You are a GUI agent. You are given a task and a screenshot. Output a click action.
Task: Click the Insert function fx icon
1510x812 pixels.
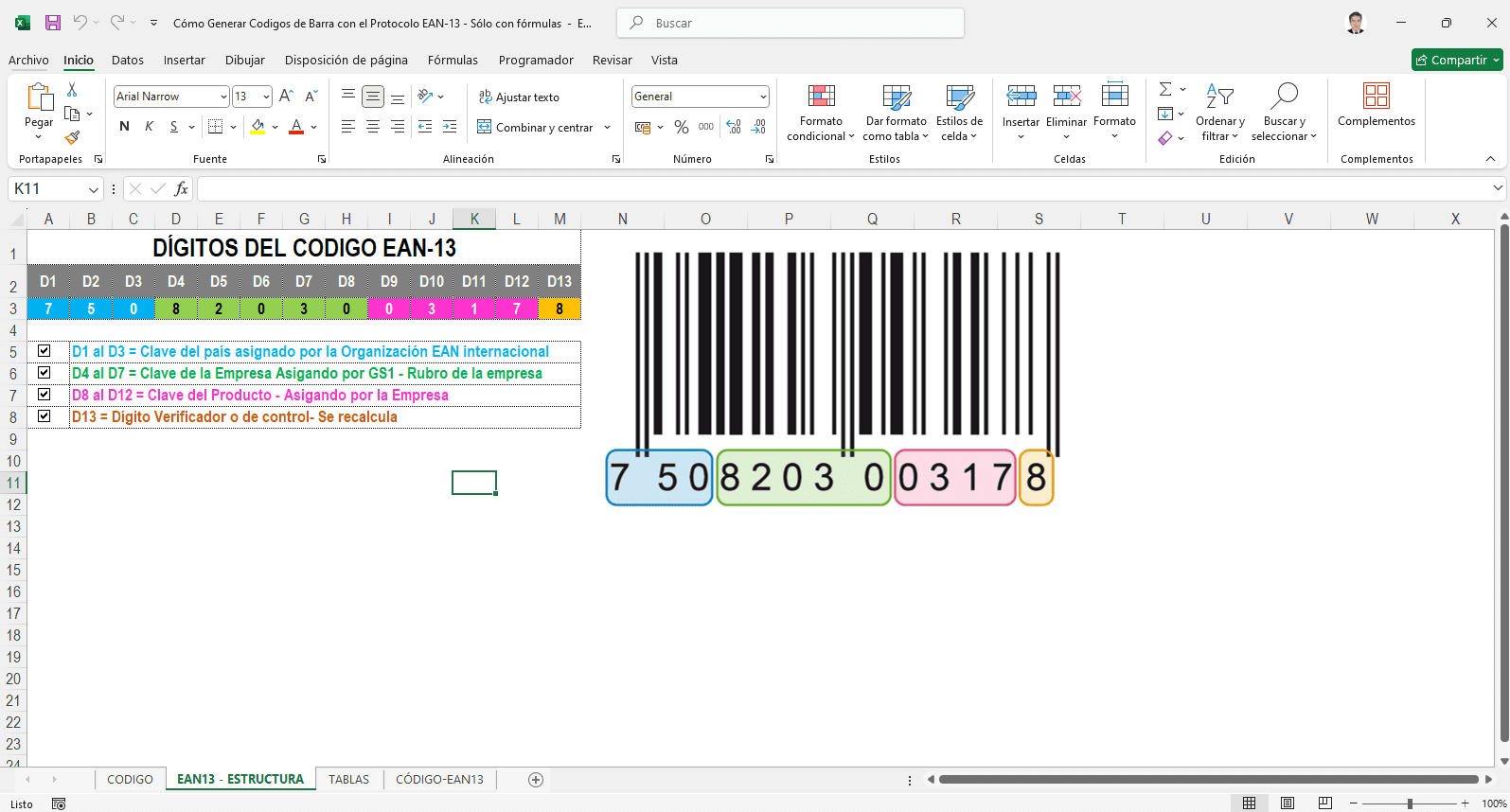pyautogui.click(x=181, y=189)
